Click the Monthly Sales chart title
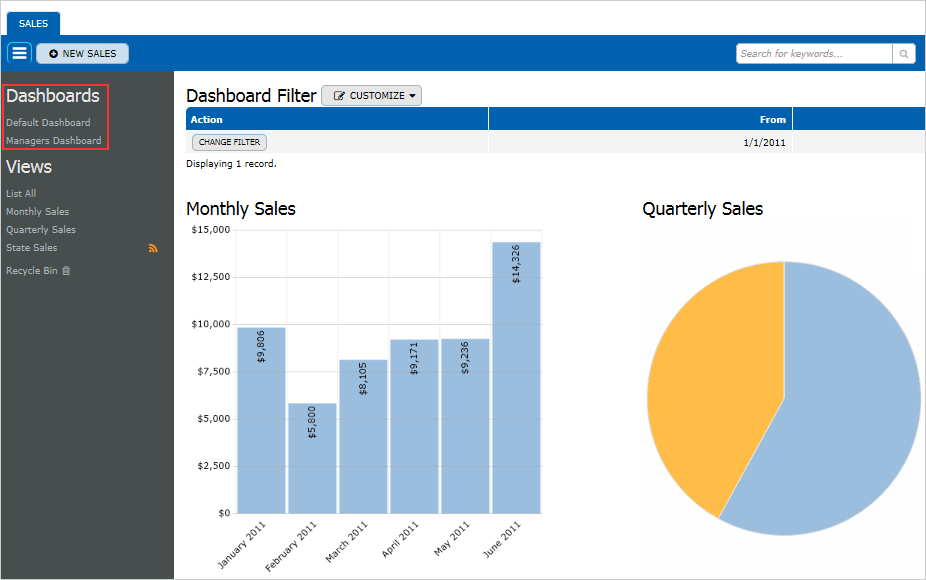The image size is (926, 580). tap(241, 209)
